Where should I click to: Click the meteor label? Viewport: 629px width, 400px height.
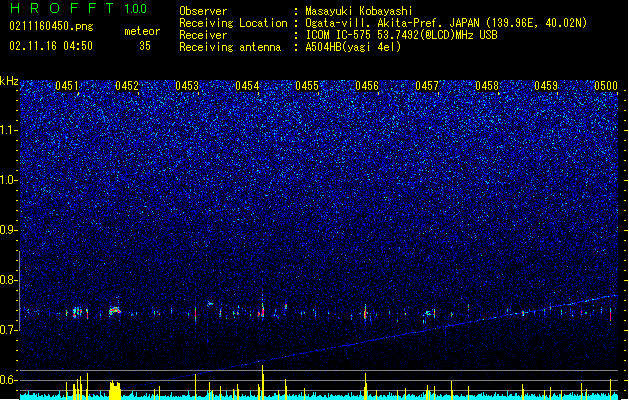click(142, 31)
